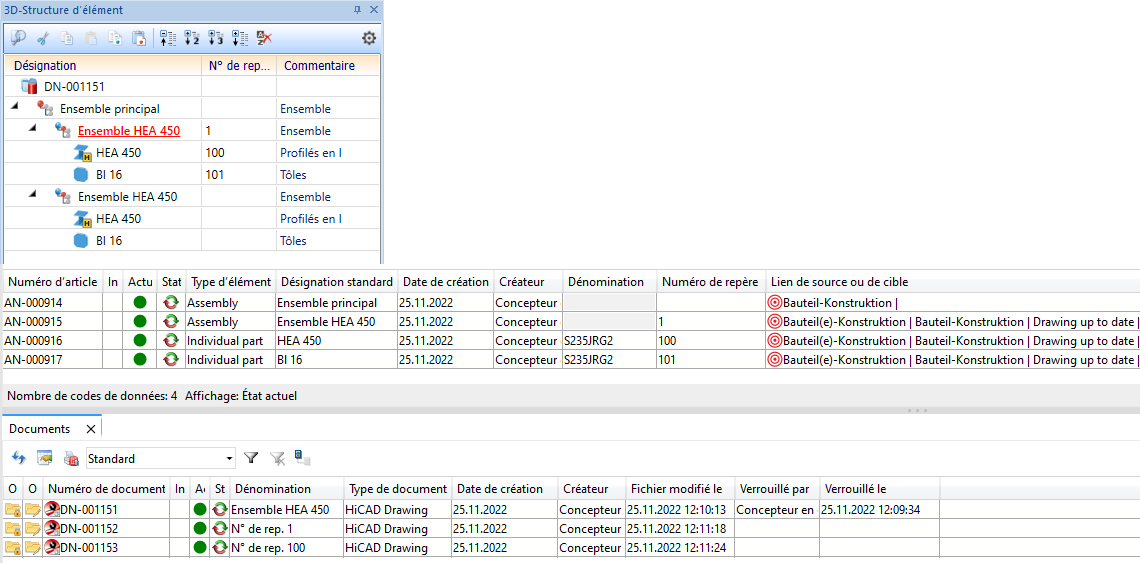Expand all levels of the structure tree
Image resolution: width=1140 pixels, height=563 pixels.
(239, 38)
